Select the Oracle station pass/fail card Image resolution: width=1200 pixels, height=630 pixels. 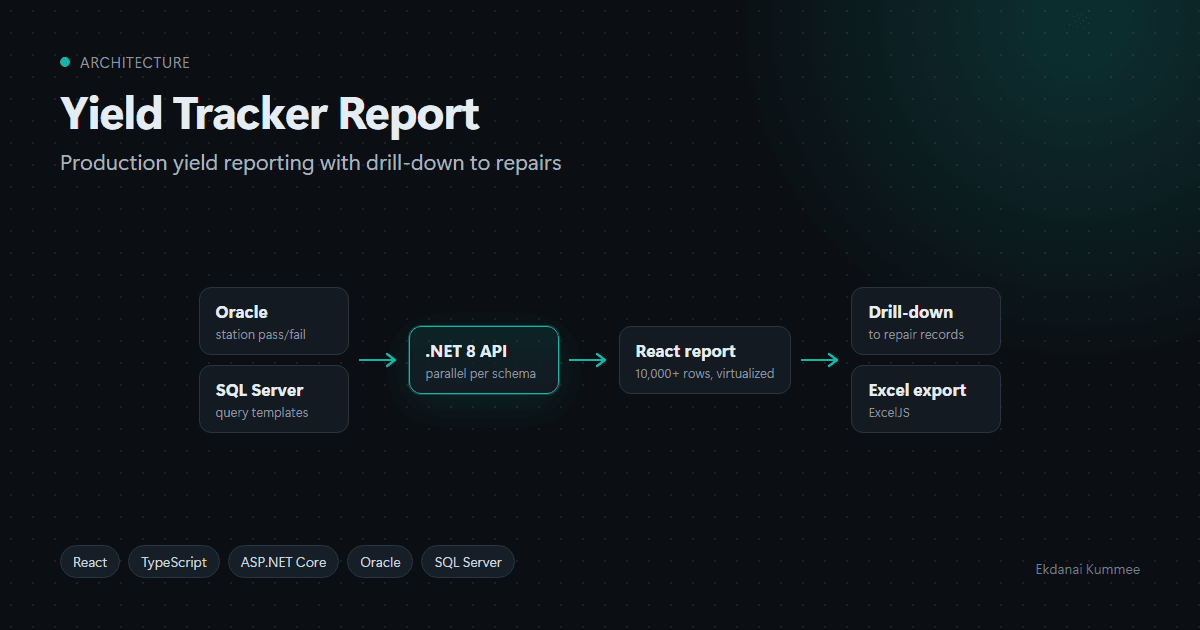pyautogui.click(x=274, y=321)
